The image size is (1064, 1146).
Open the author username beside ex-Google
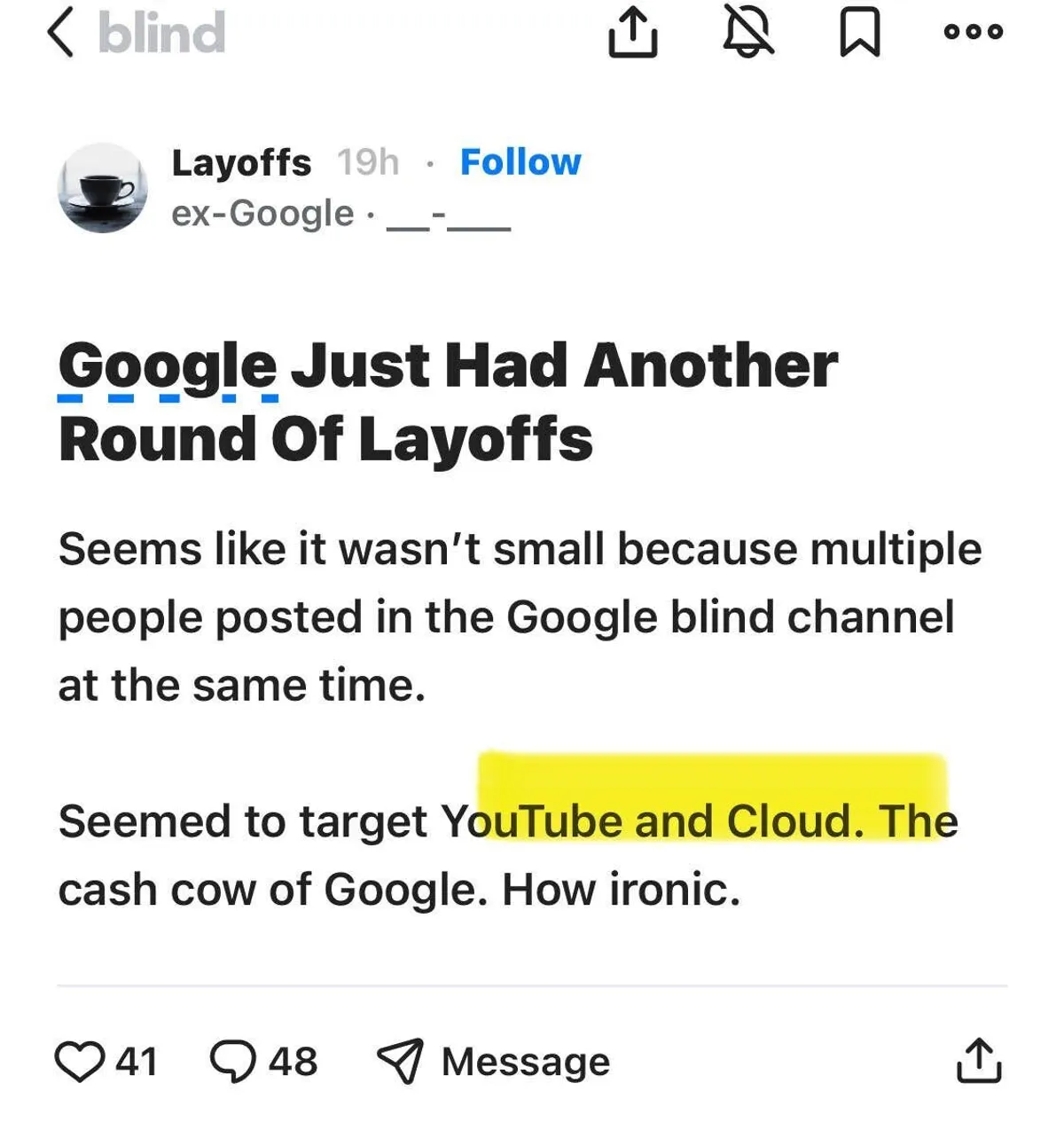click(449, 216)
